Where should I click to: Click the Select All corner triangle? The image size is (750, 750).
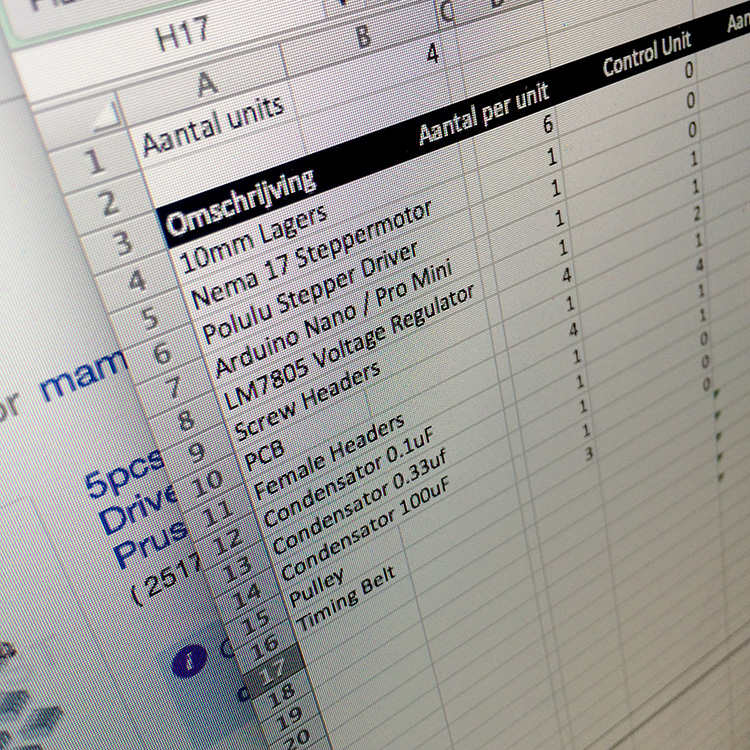pyautogui.click(x=104, y=119)
